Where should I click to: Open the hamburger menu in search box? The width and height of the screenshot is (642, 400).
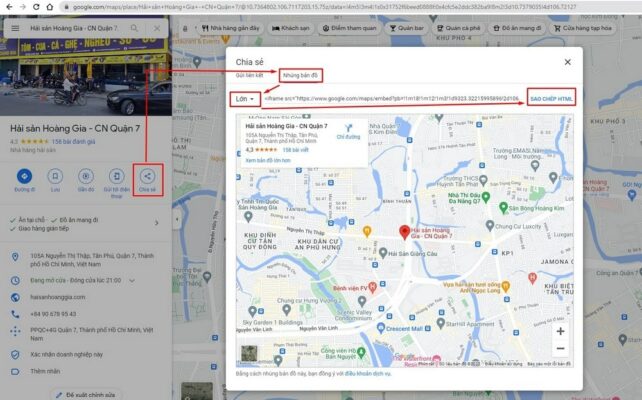[x=14, y=28]
